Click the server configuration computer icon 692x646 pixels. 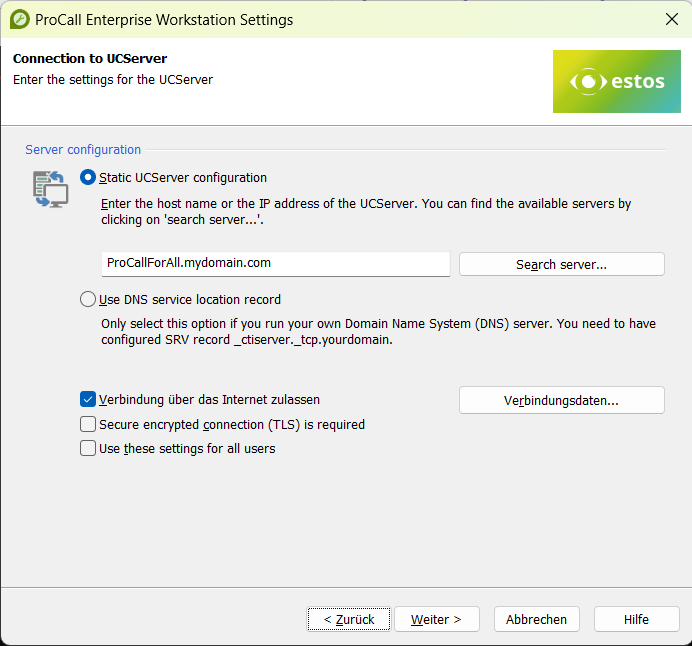click(50, 189)
